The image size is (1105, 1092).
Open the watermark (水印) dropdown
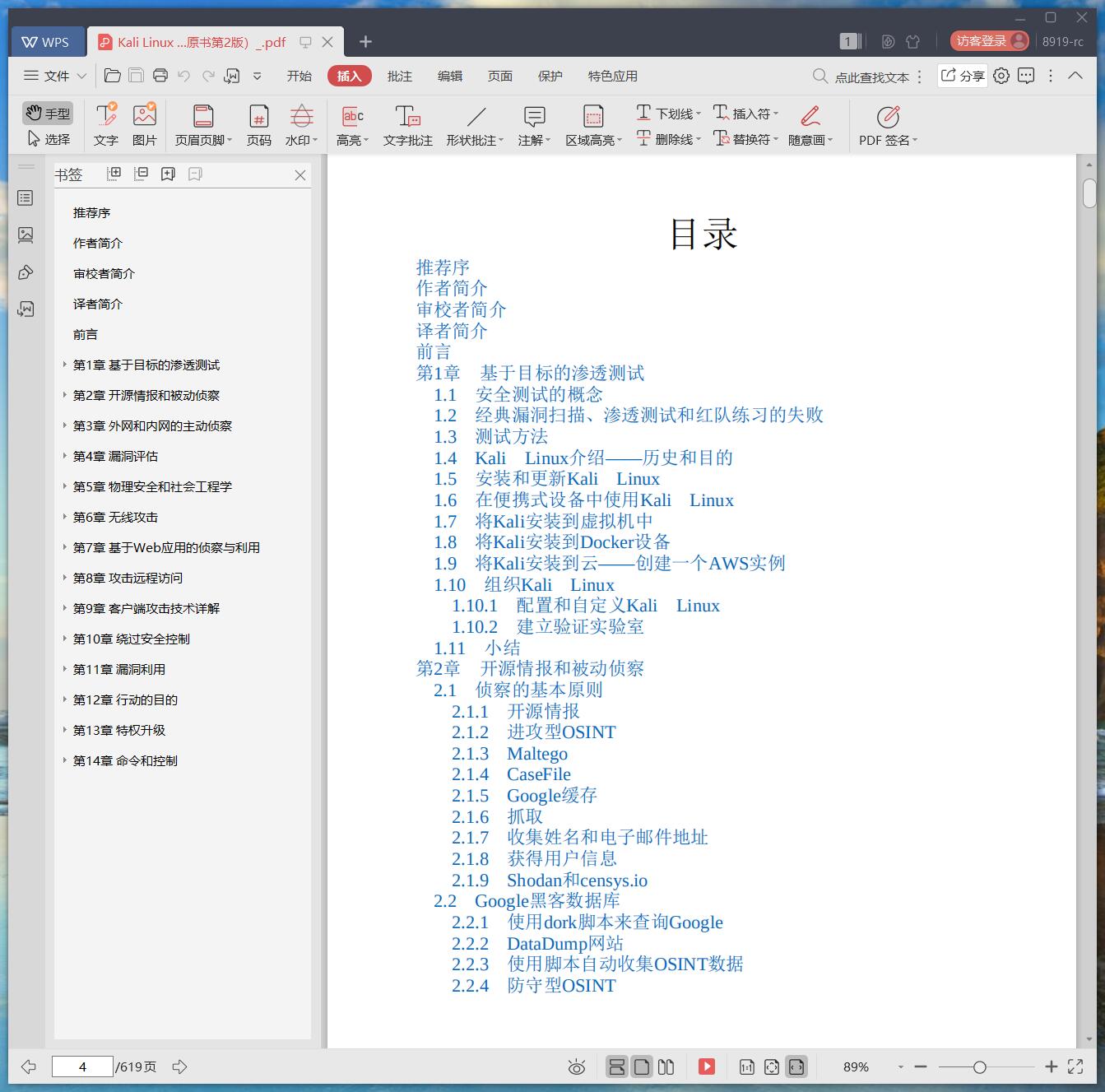[301, 124]
